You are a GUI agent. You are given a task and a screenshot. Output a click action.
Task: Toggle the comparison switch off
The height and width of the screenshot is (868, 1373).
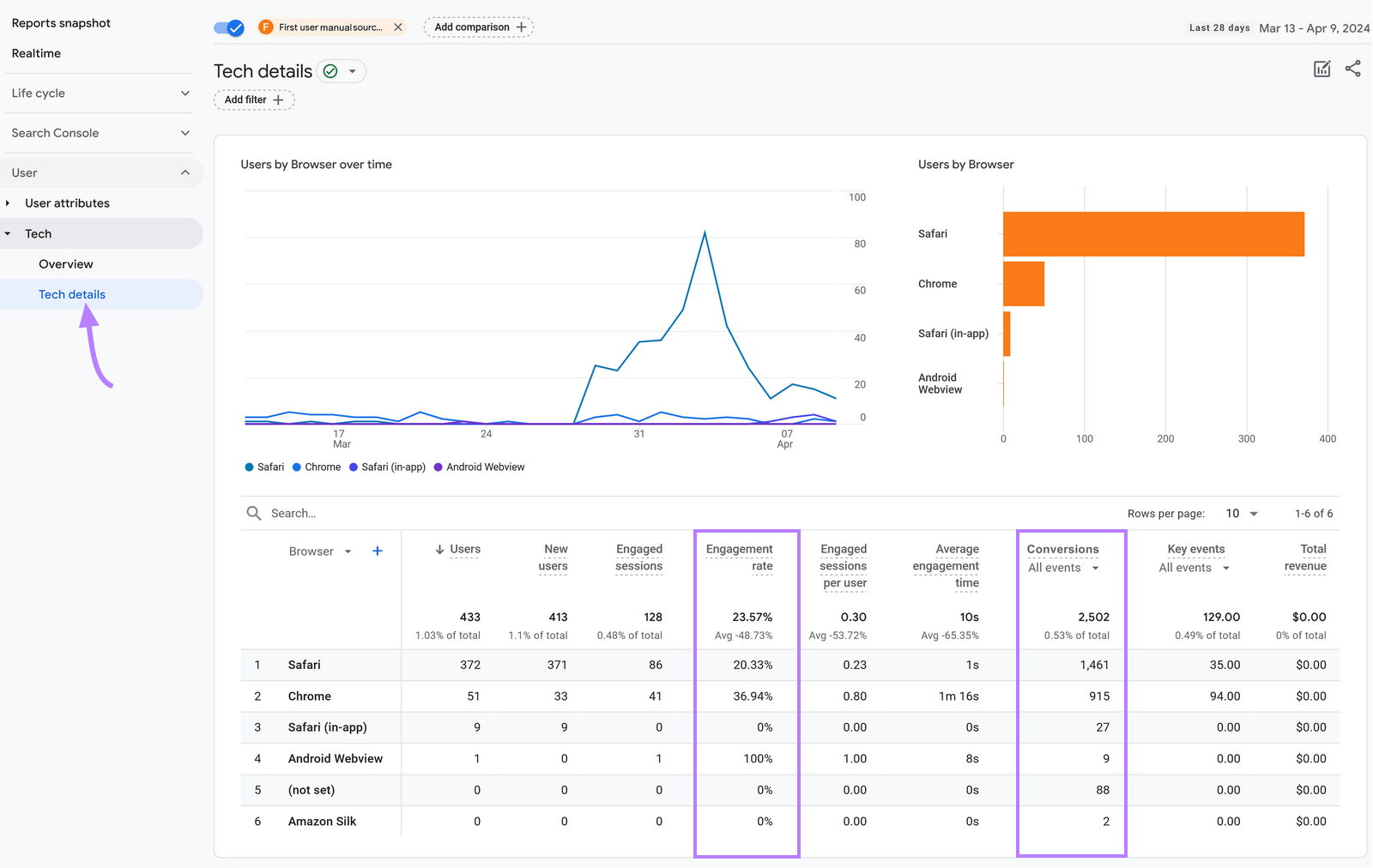coord(229,27)
